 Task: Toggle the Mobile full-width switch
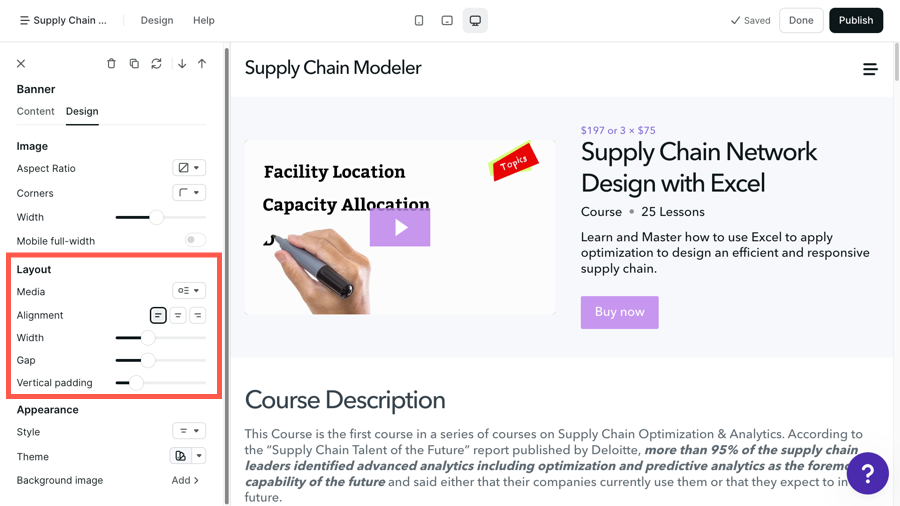[195, 241]
